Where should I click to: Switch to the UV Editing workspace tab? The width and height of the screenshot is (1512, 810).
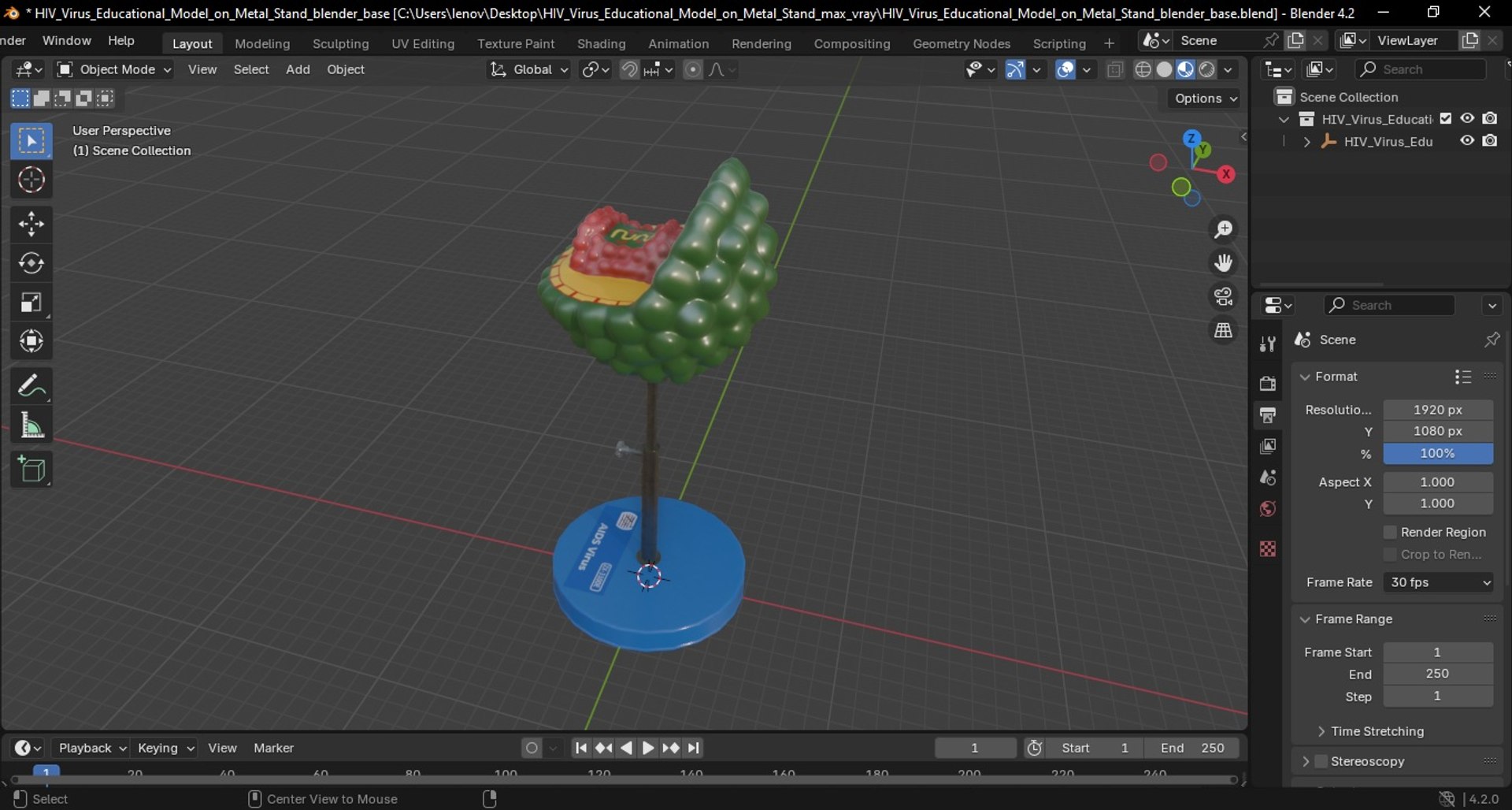423,43
